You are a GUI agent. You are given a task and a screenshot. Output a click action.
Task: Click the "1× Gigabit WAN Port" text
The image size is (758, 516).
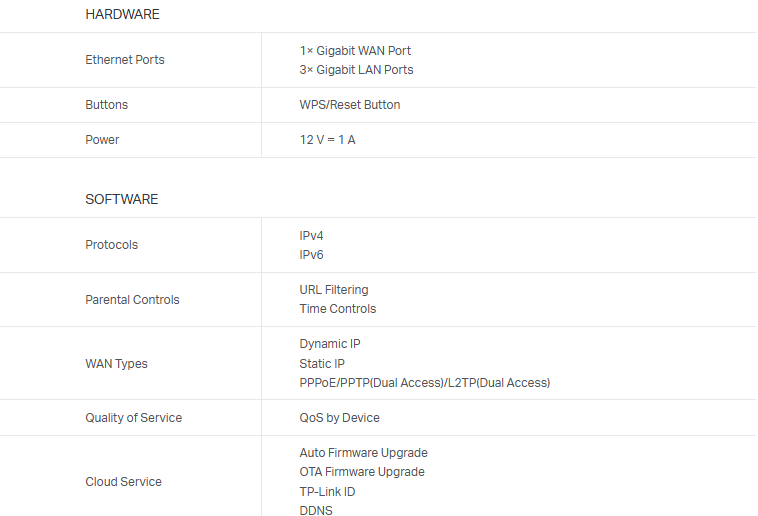tap(355, 51)
